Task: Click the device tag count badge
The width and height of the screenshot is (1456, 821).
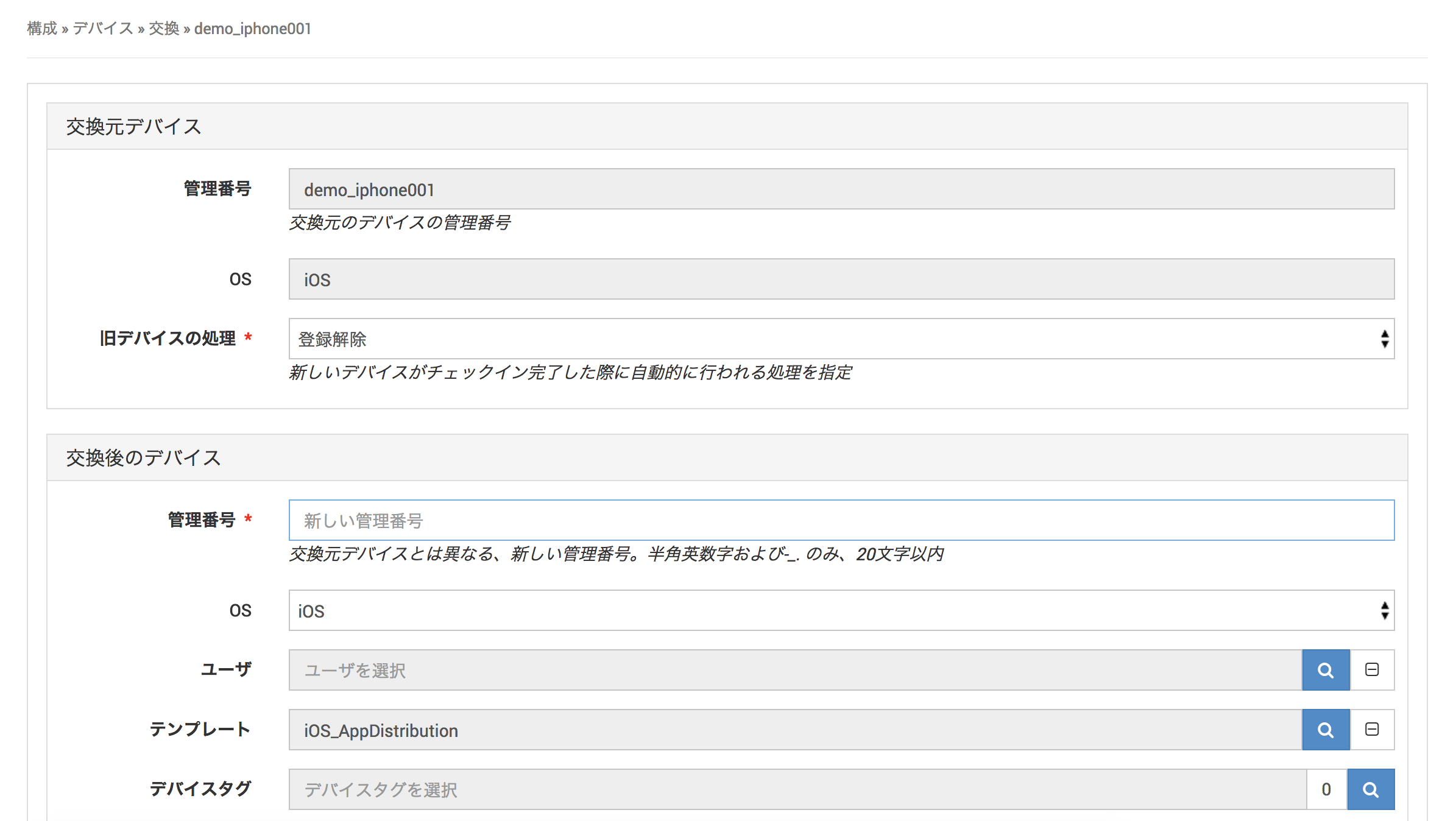Action: coord(1326,789)
